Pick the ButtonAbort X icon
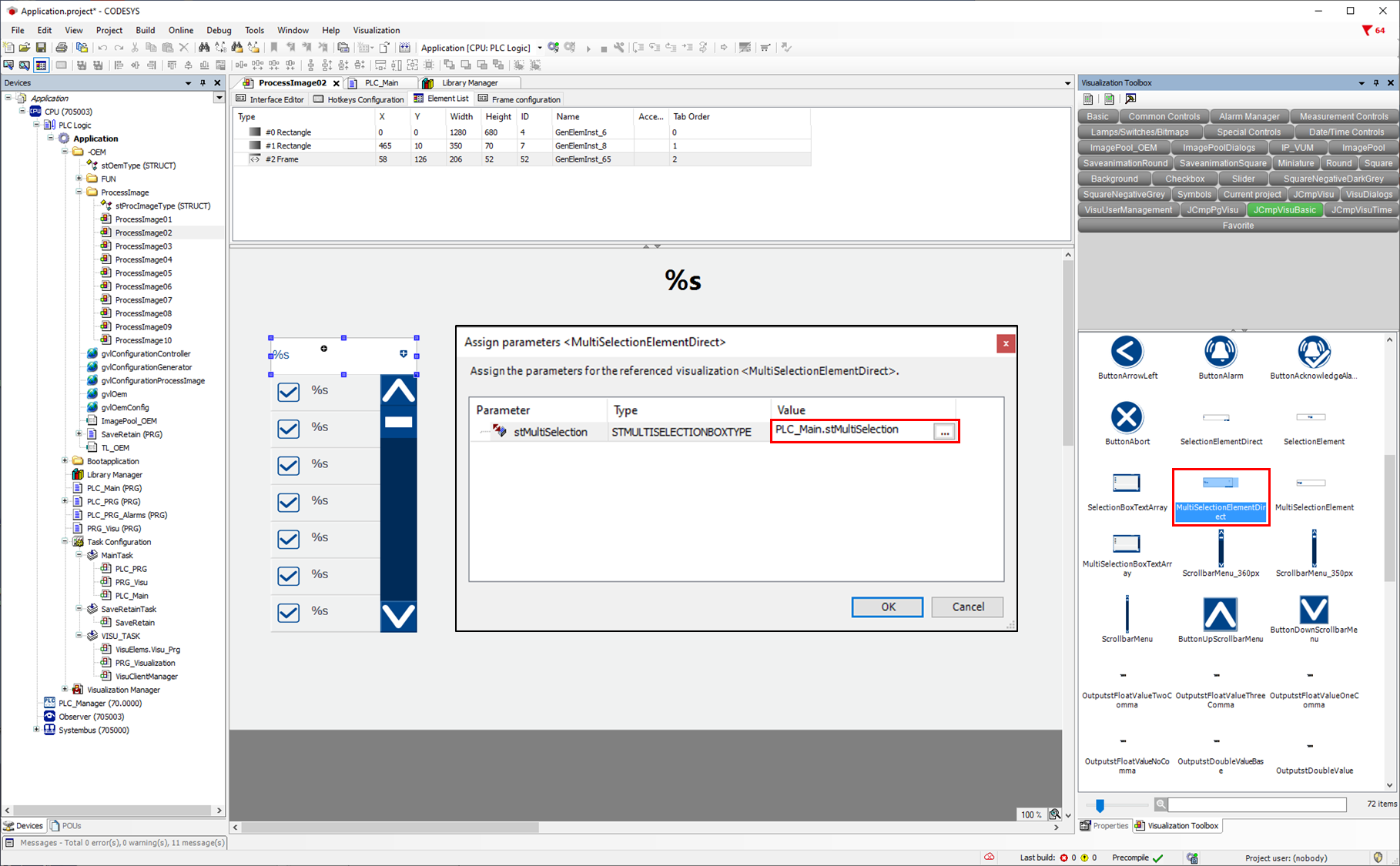Screen dimensions: 1400x866 tap(1127, 418)
